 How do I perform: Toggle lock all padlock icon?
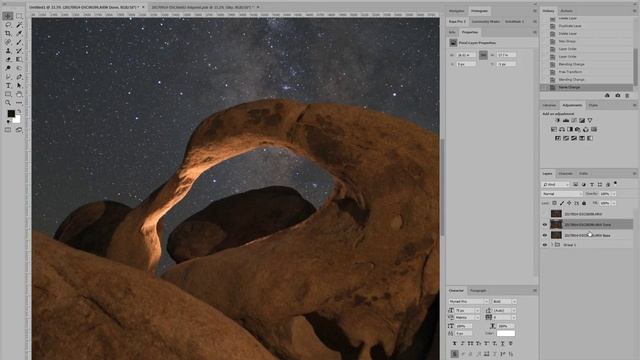point(584,203)
